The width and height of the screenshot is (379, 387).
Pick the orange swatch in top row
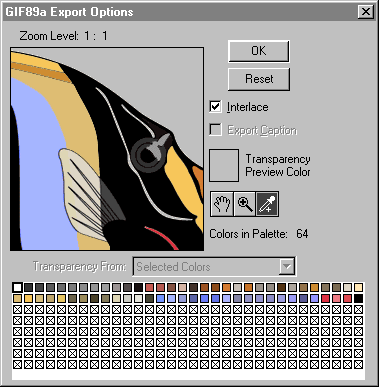coord(226,287)
